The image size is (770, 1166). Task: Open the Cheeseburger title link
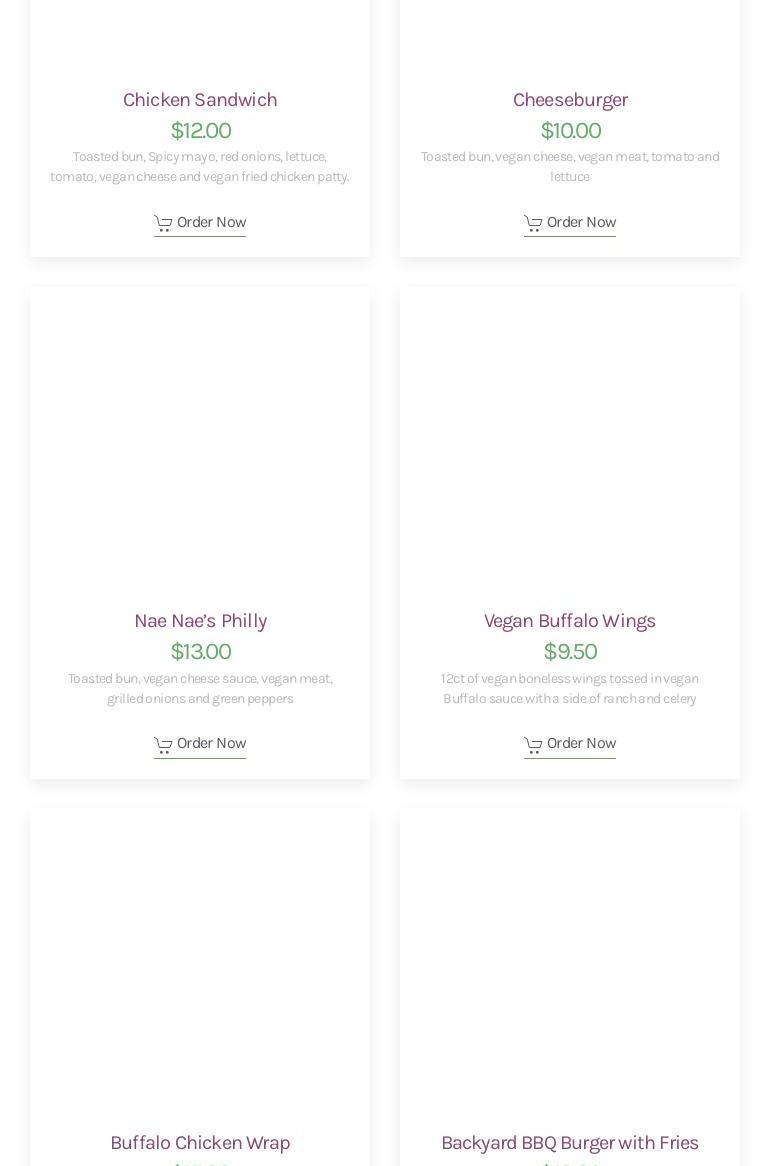pos(570,100)
